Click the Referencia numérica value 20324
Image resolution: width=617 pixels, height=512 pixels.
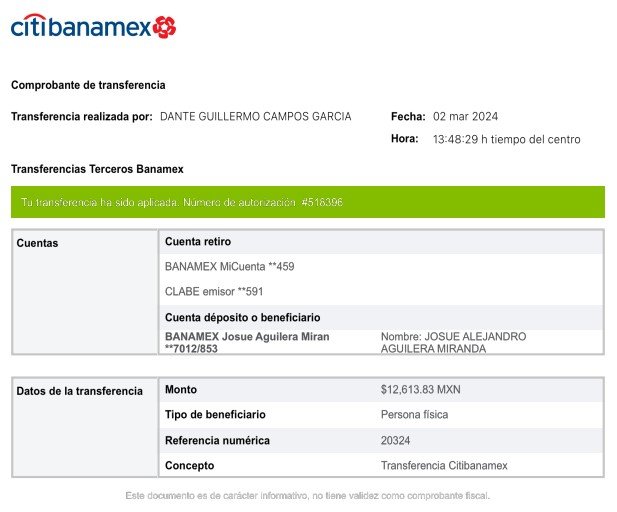(x=395, y=440)
